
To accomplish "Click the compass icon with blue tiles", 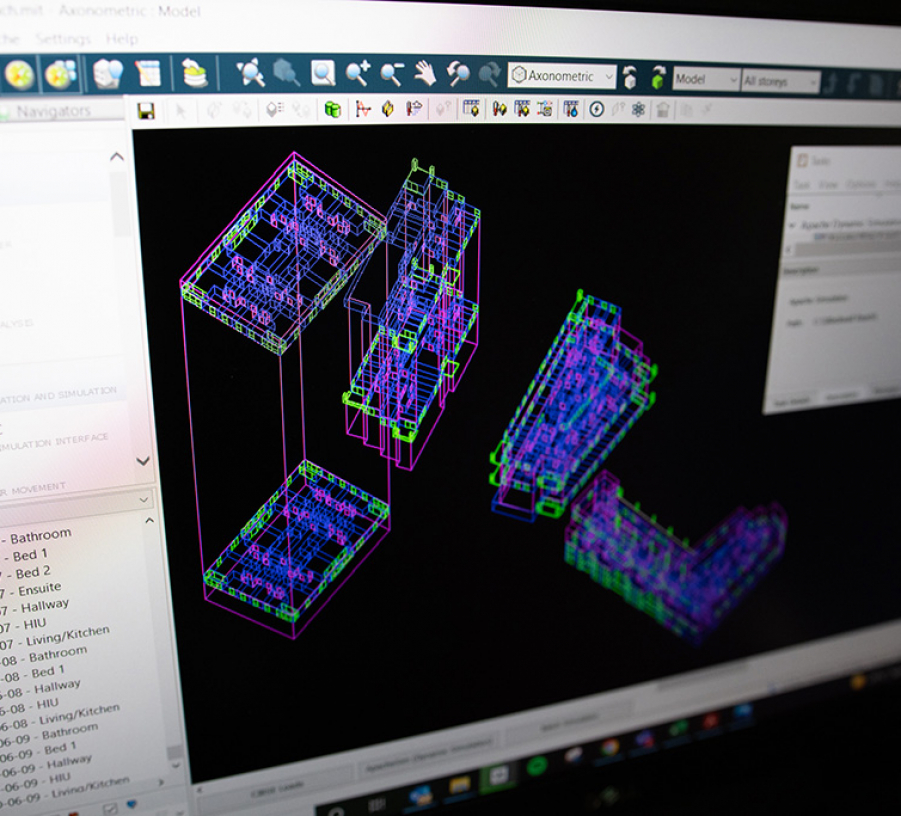I will (x=60, y=75).
